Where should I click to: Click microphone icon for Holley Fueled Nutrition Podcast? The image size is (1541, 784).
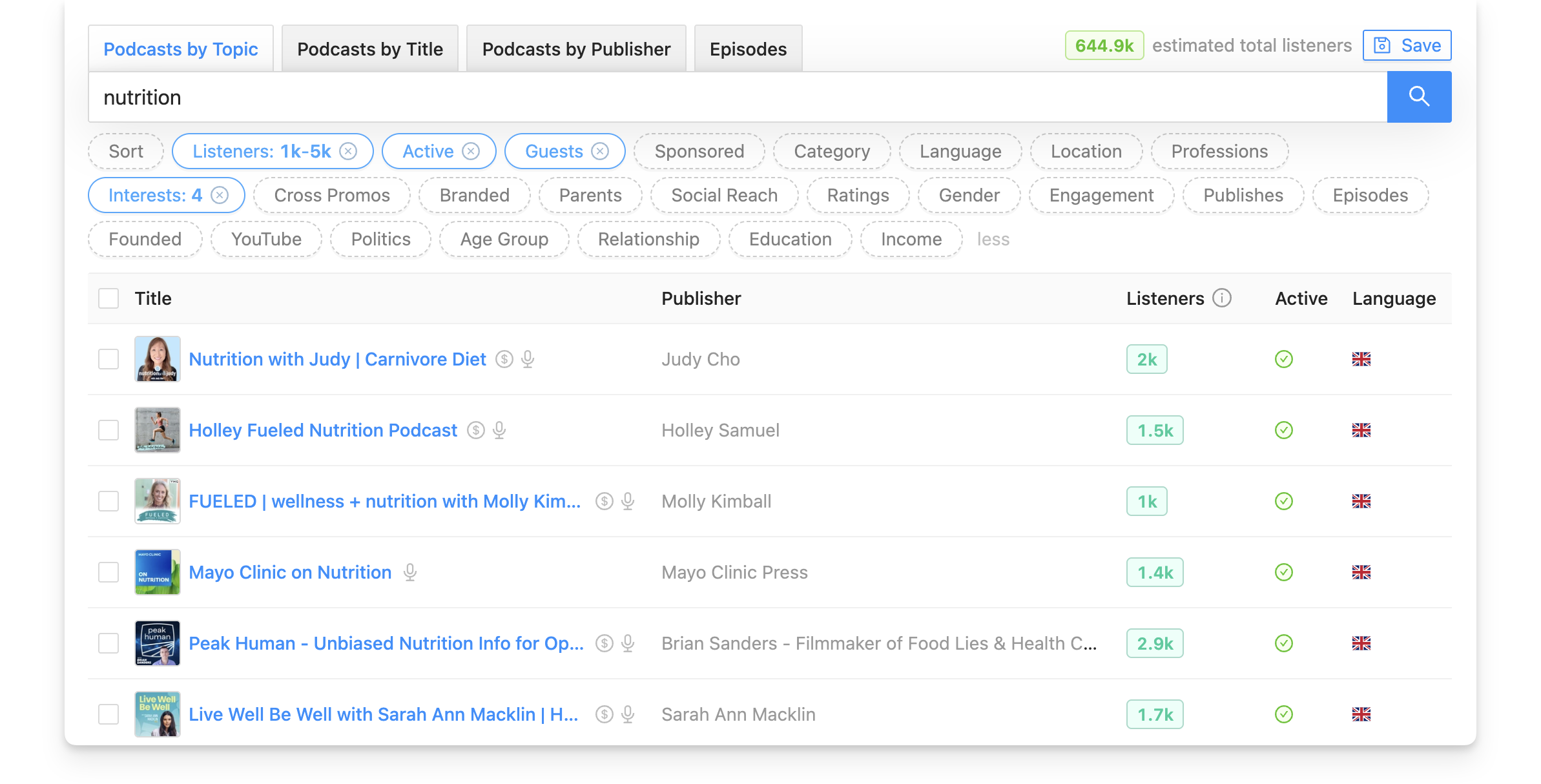pos(499,430)
